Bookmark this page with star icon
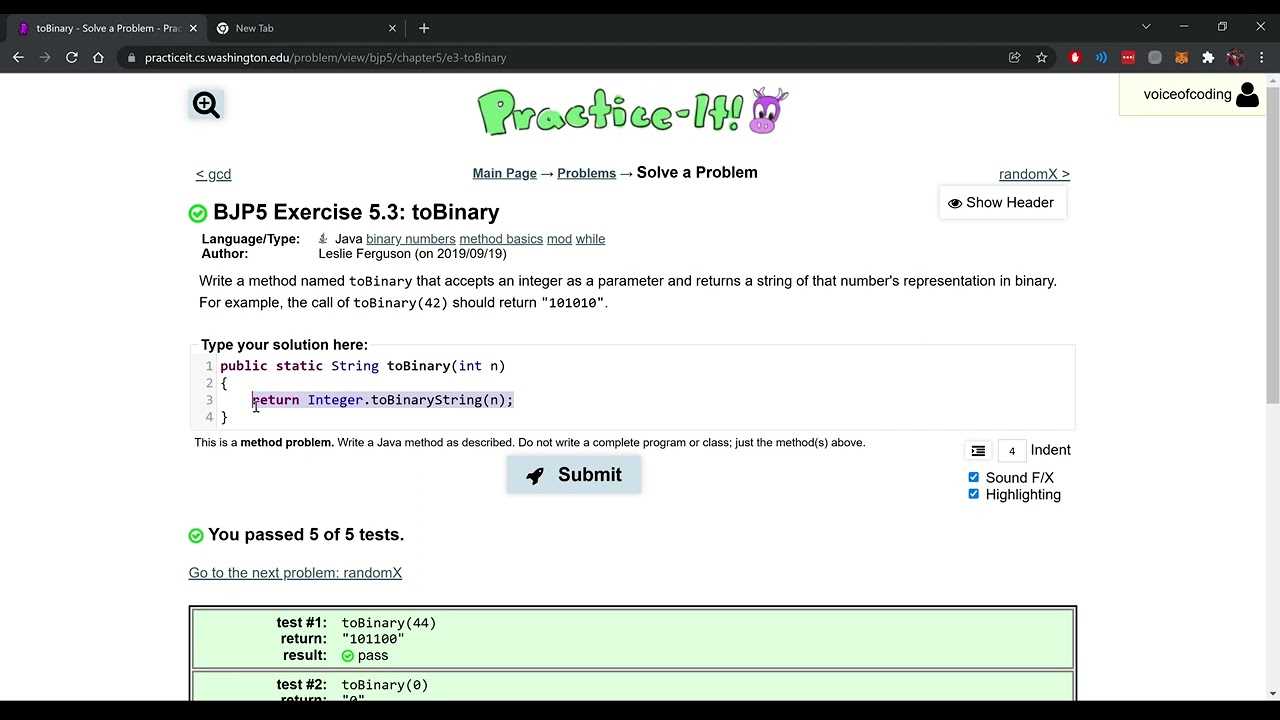 [x=1042, y=58]
